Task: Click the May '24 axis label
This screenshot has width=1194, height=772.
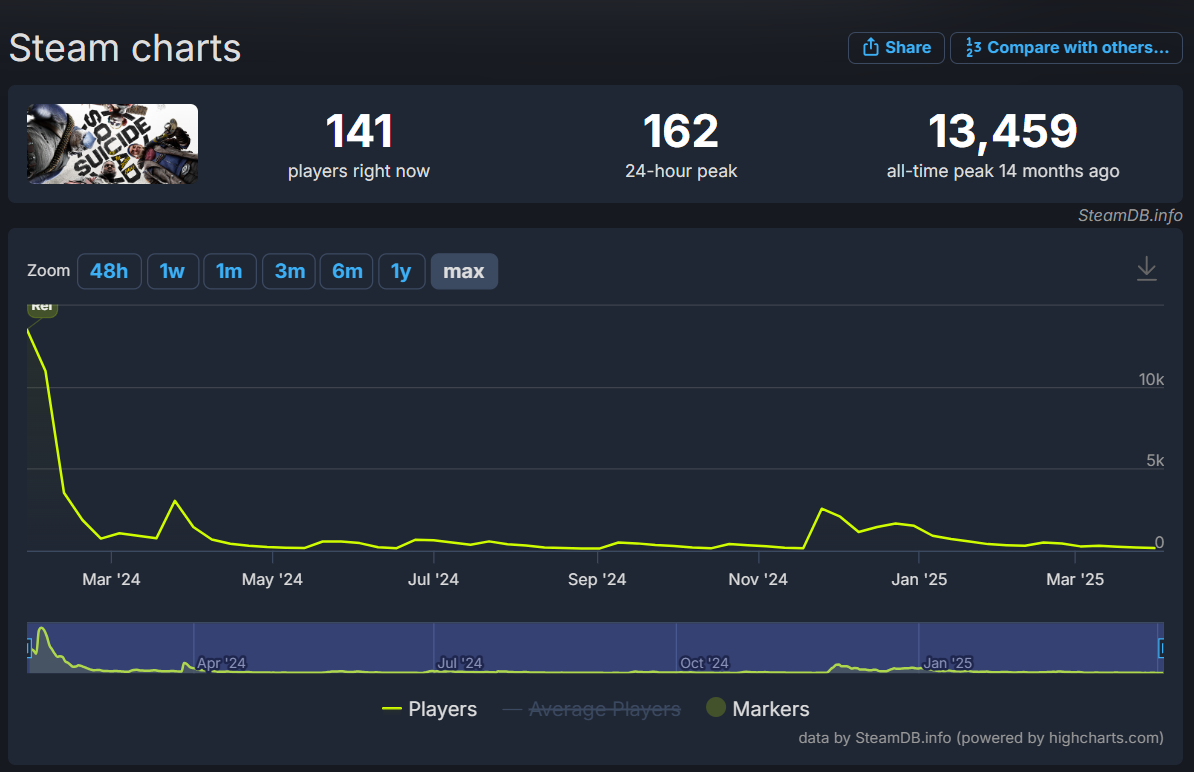Action: click(x=272, y=579)
